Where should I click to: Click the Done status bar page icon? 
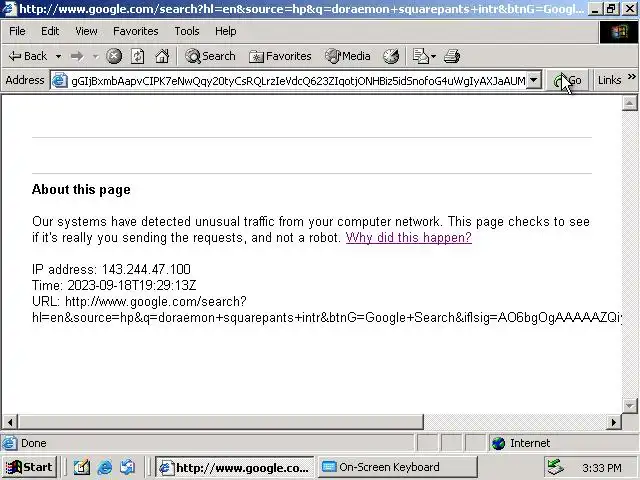(10, 443)
